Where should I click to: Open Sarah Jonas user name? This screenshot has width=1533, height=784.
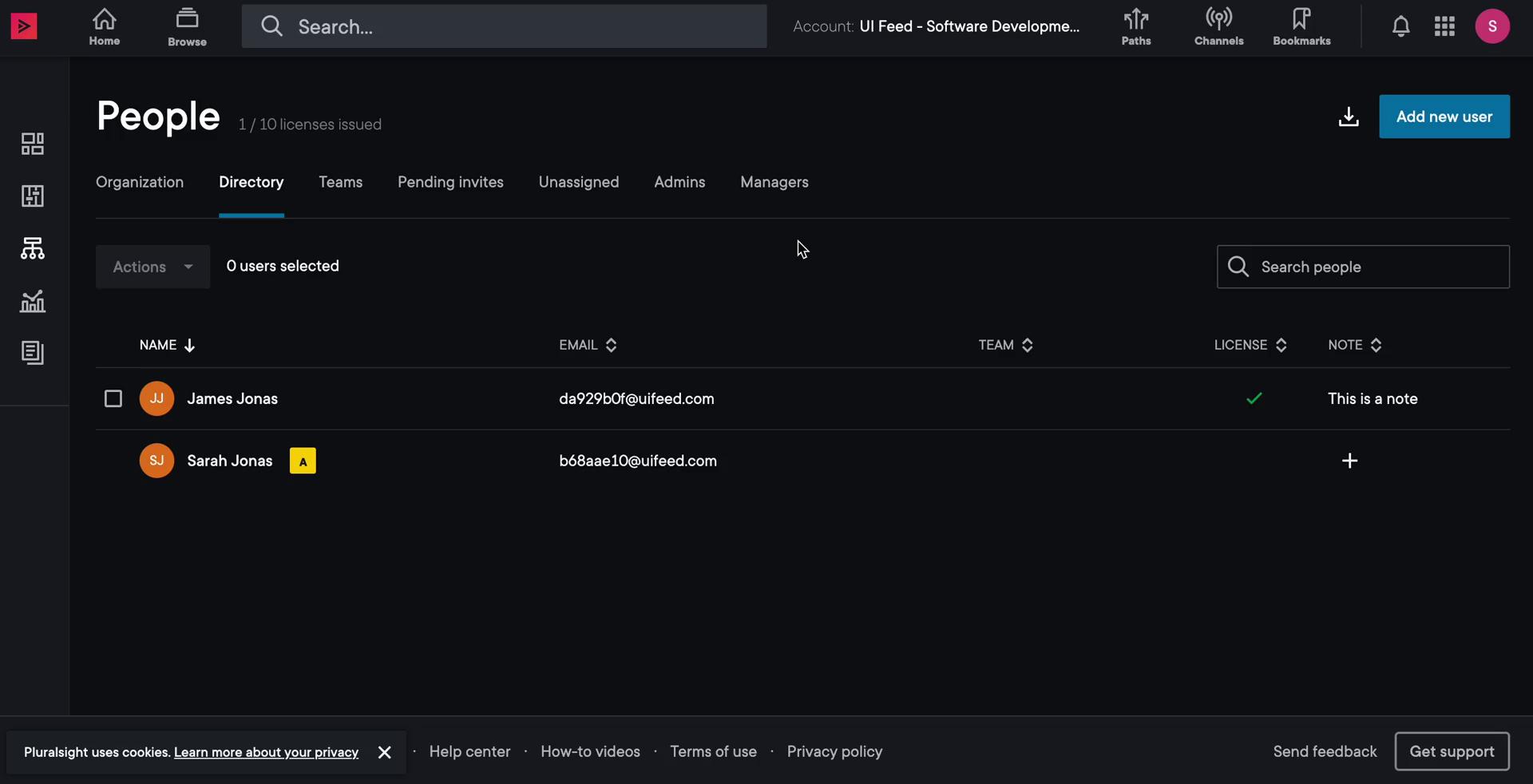(x=230, y=461)
